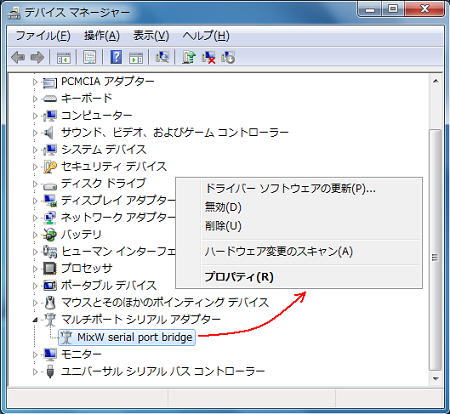Select the プロセッサ tree item

coord(87,269)
